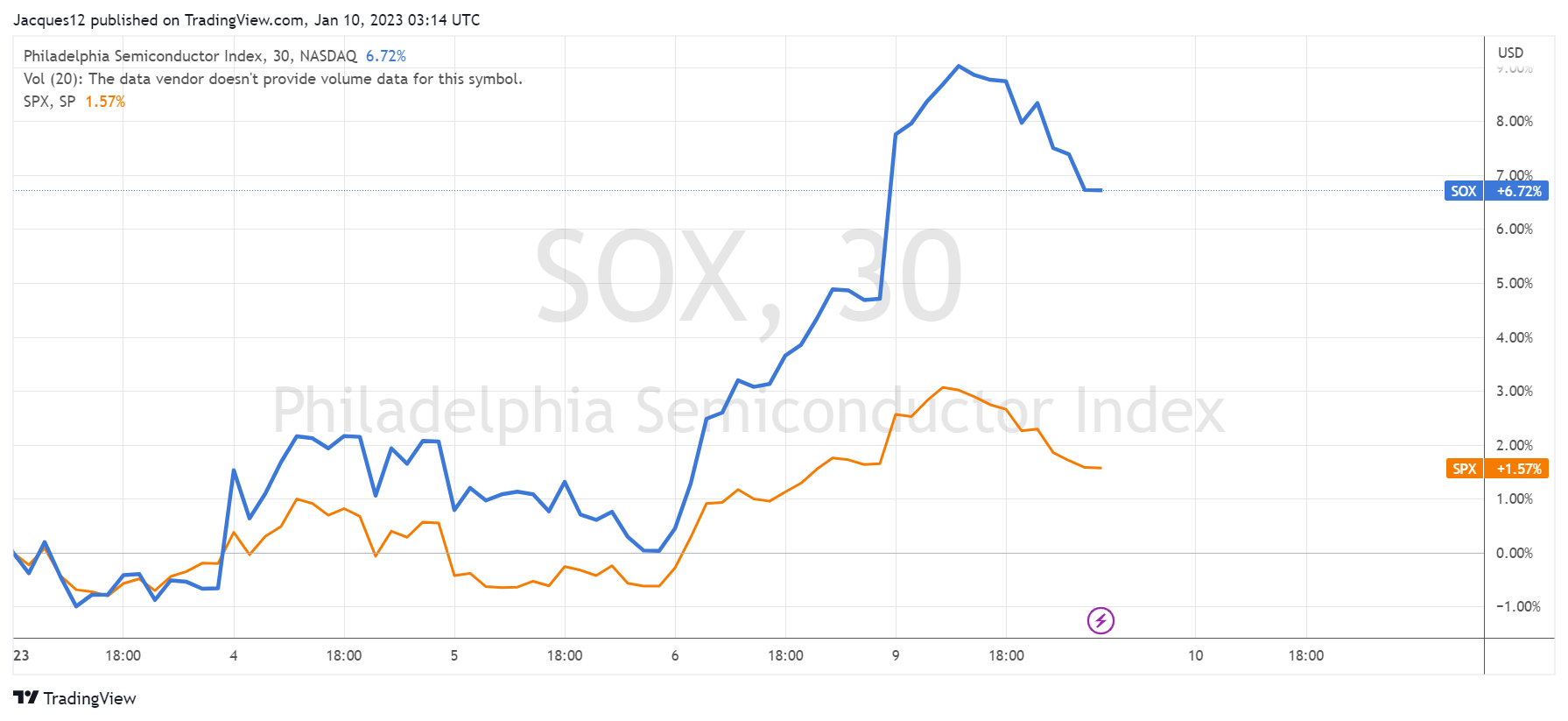Screen dimensions: 1568x721
Task: Click the TradingView wordmark text
Action: (x=89, y=698)
